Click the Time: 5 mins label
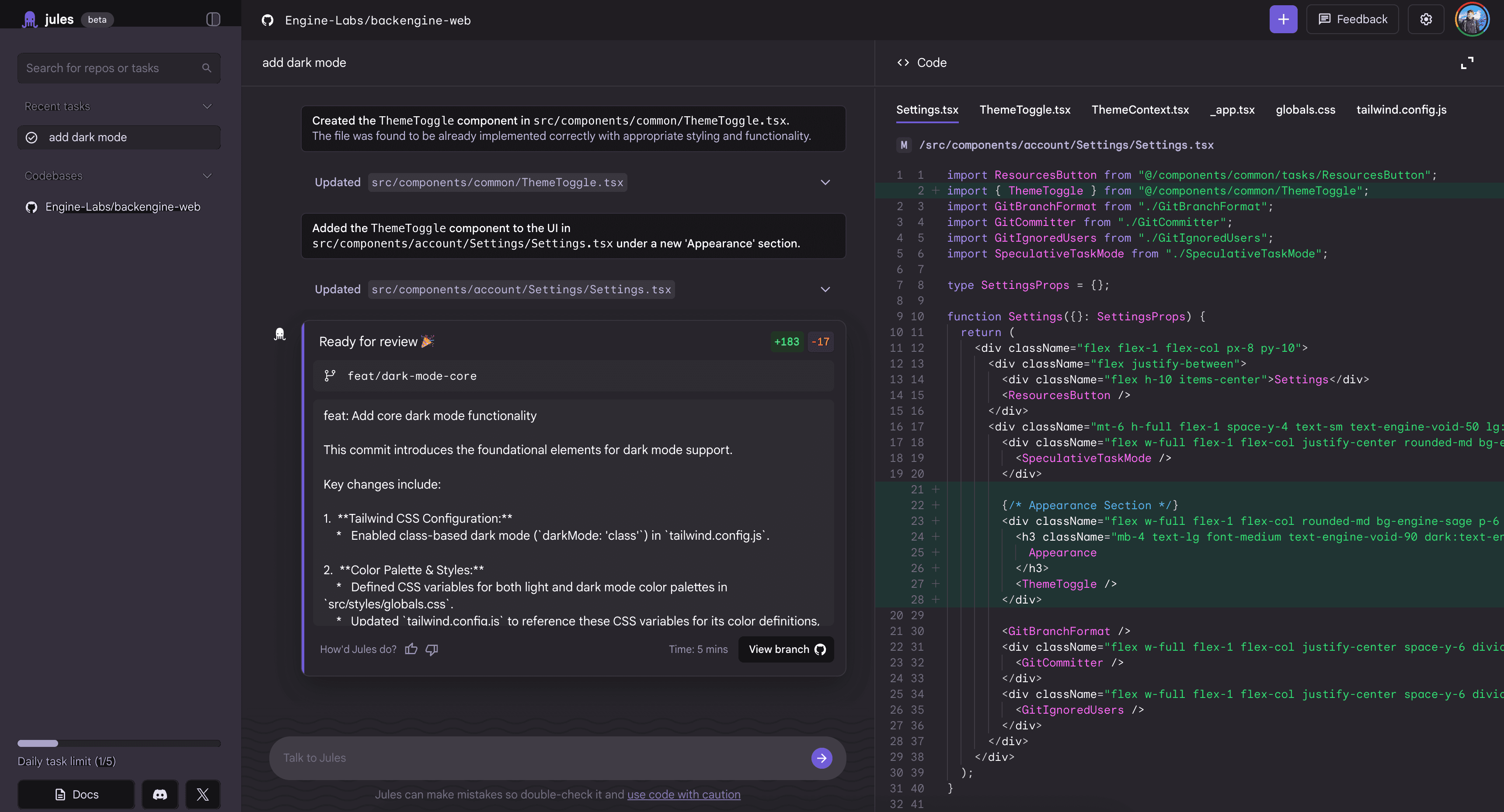 698,649
